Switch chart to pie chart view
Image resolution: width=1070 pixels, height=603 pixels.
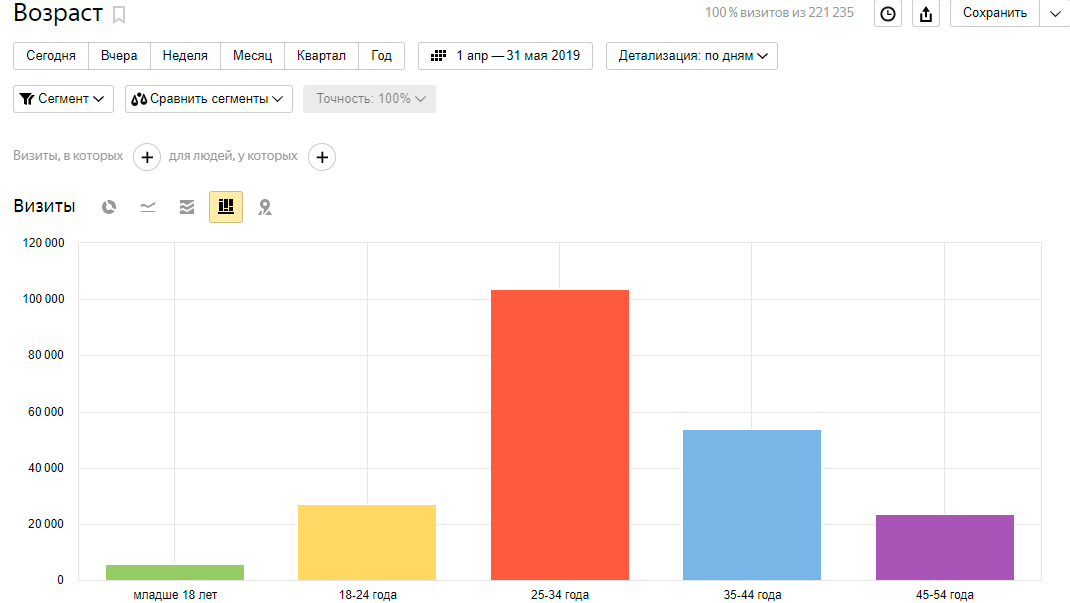[x=109, y=207]
